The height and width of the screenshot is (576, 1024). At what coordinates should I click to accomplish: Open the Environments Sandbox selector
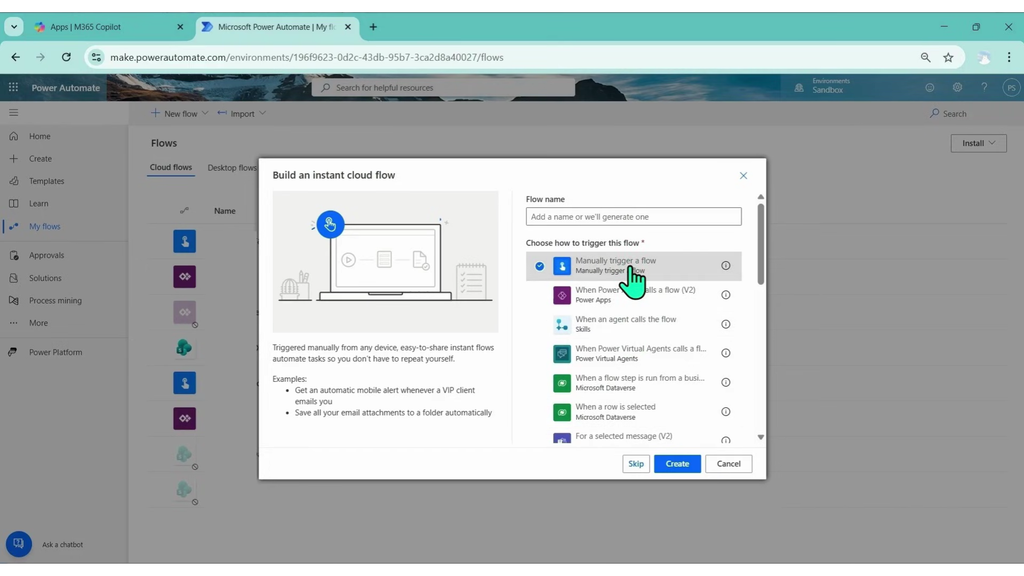(x=822, y=86)
